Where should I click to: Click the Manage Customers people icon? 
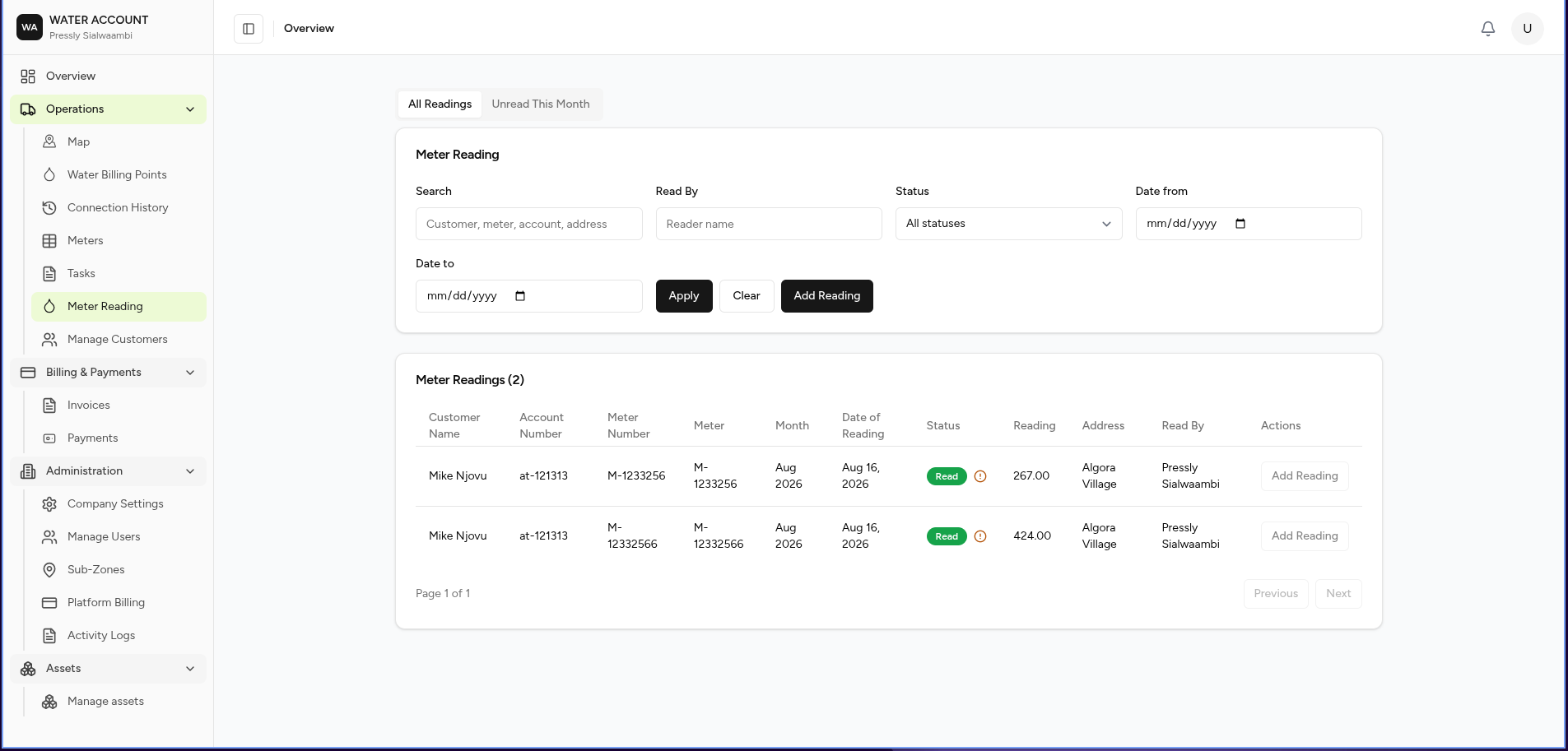click(x=49, y=340)
